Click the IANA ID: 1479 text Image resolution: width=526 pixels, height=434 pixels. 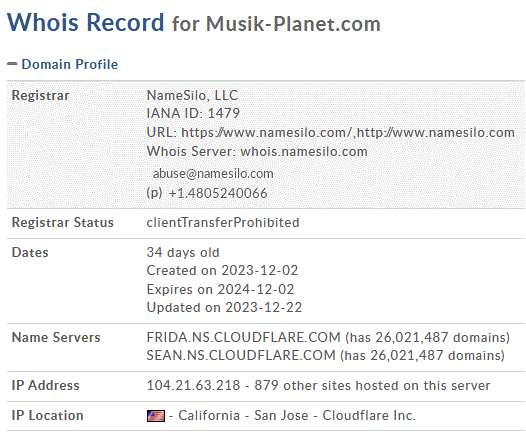[x=193, y=113]
